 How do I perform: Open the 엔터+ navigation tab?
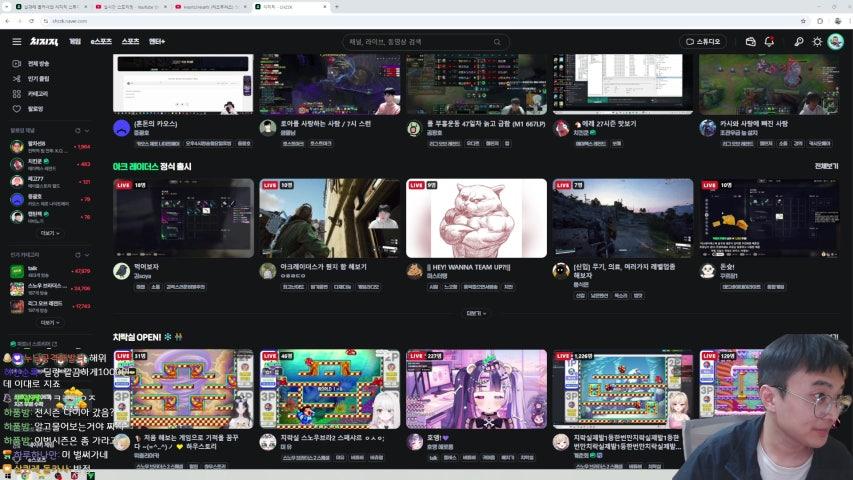[x=157, y=42]
